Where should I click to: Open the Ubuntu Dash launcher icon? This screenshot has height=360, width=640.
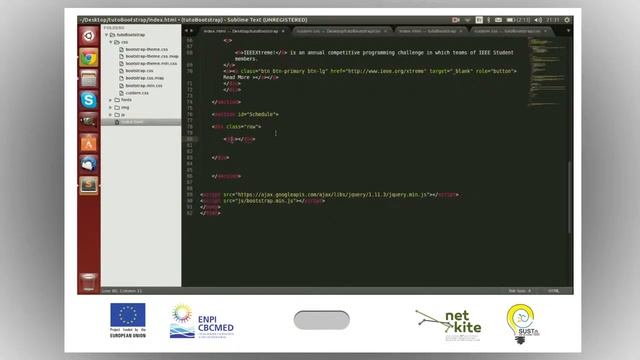click(89, 36)
